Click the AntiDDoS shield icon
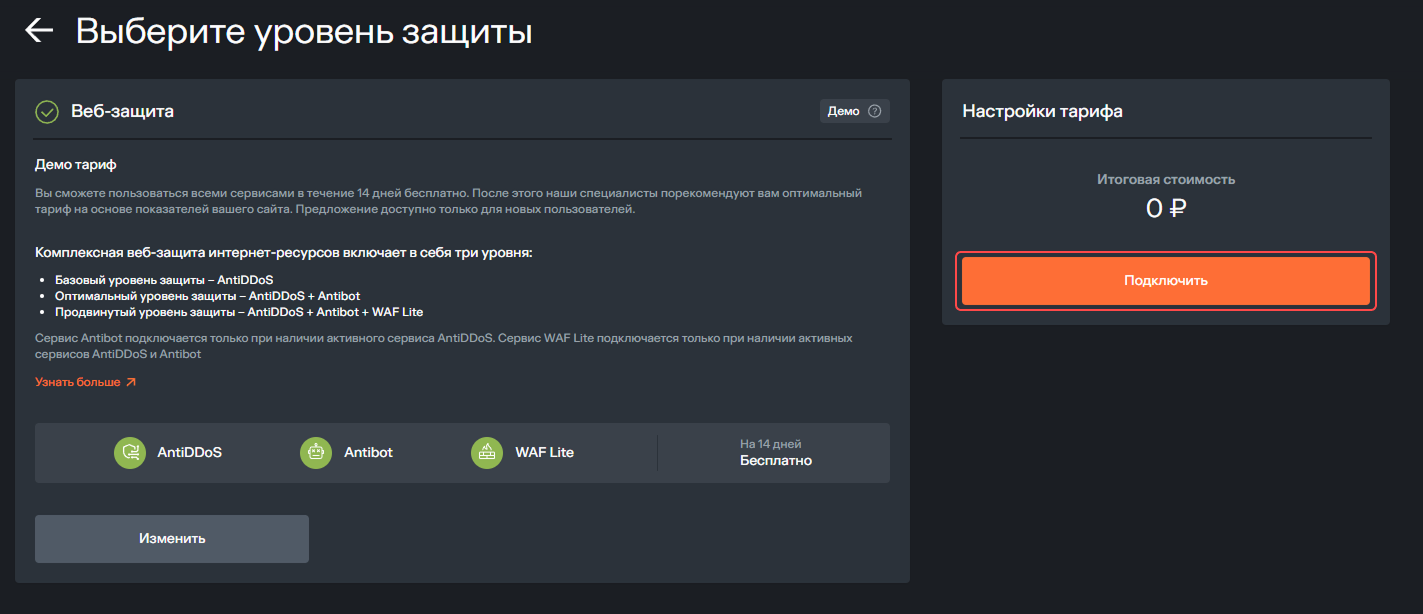The height and width of the screenshot is (614, 1423). (130, 453)
